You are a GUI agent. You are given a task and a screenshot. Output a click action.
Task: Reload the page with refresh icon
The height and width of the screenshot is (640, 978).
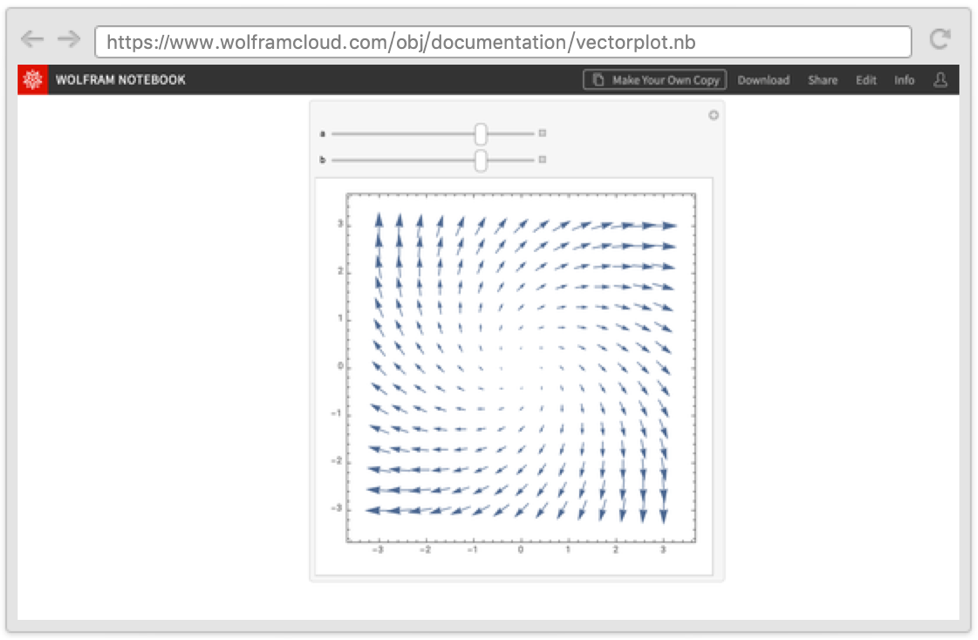coord(939,40)
